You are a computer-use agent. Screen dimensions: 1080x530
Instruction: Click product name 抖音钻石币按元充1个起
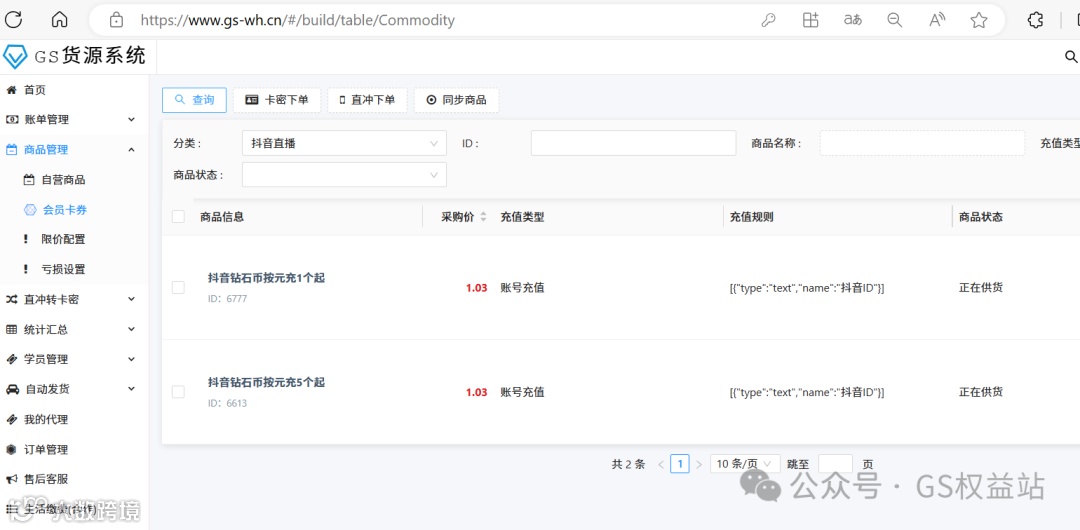267,278
